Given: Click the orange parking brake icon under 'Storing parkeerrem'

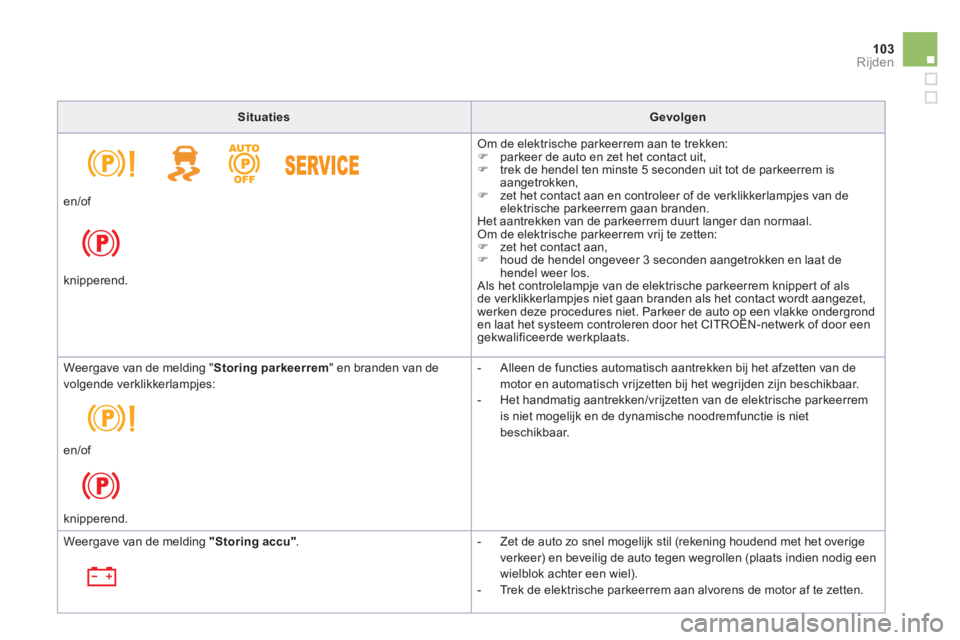Looking at the screenshot, I should click(111, 417).
